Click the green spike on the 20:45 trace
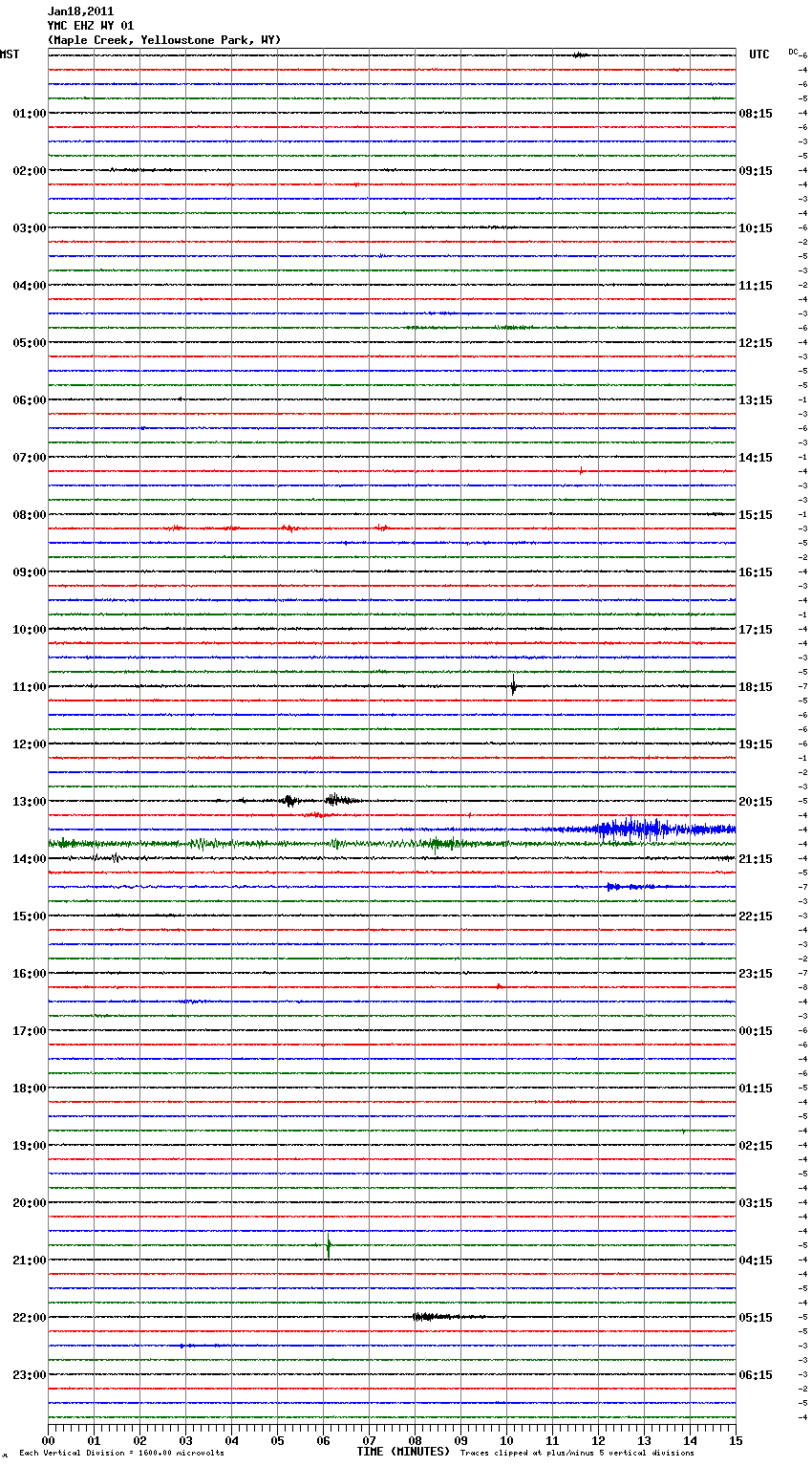This screenshot has height=1466, width=812. coord(328,1246)
